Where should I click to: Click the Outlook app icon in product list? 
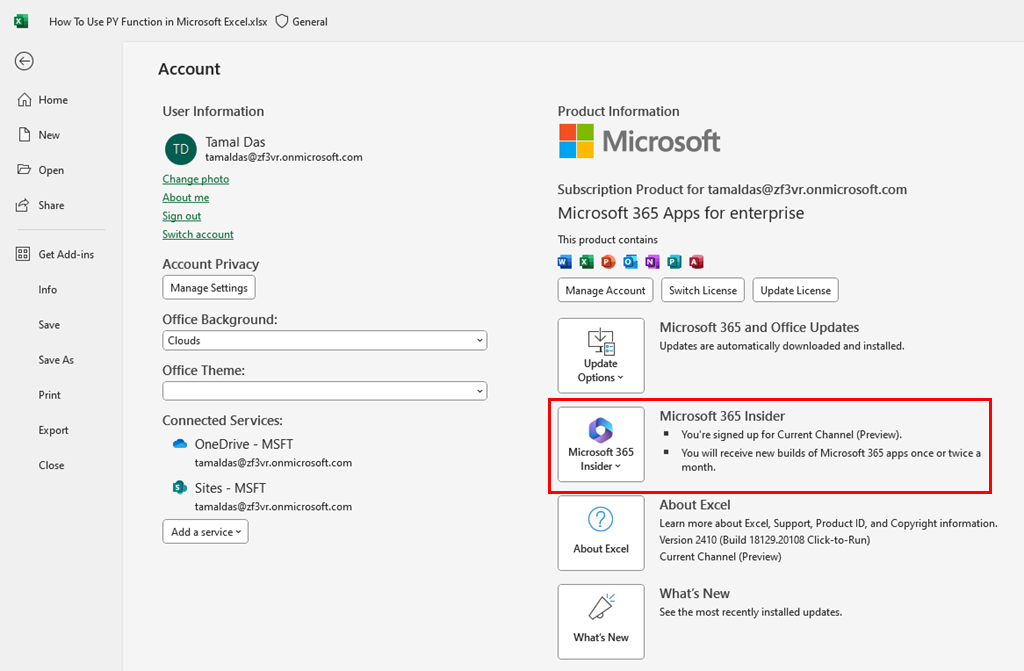pos(630,262)
